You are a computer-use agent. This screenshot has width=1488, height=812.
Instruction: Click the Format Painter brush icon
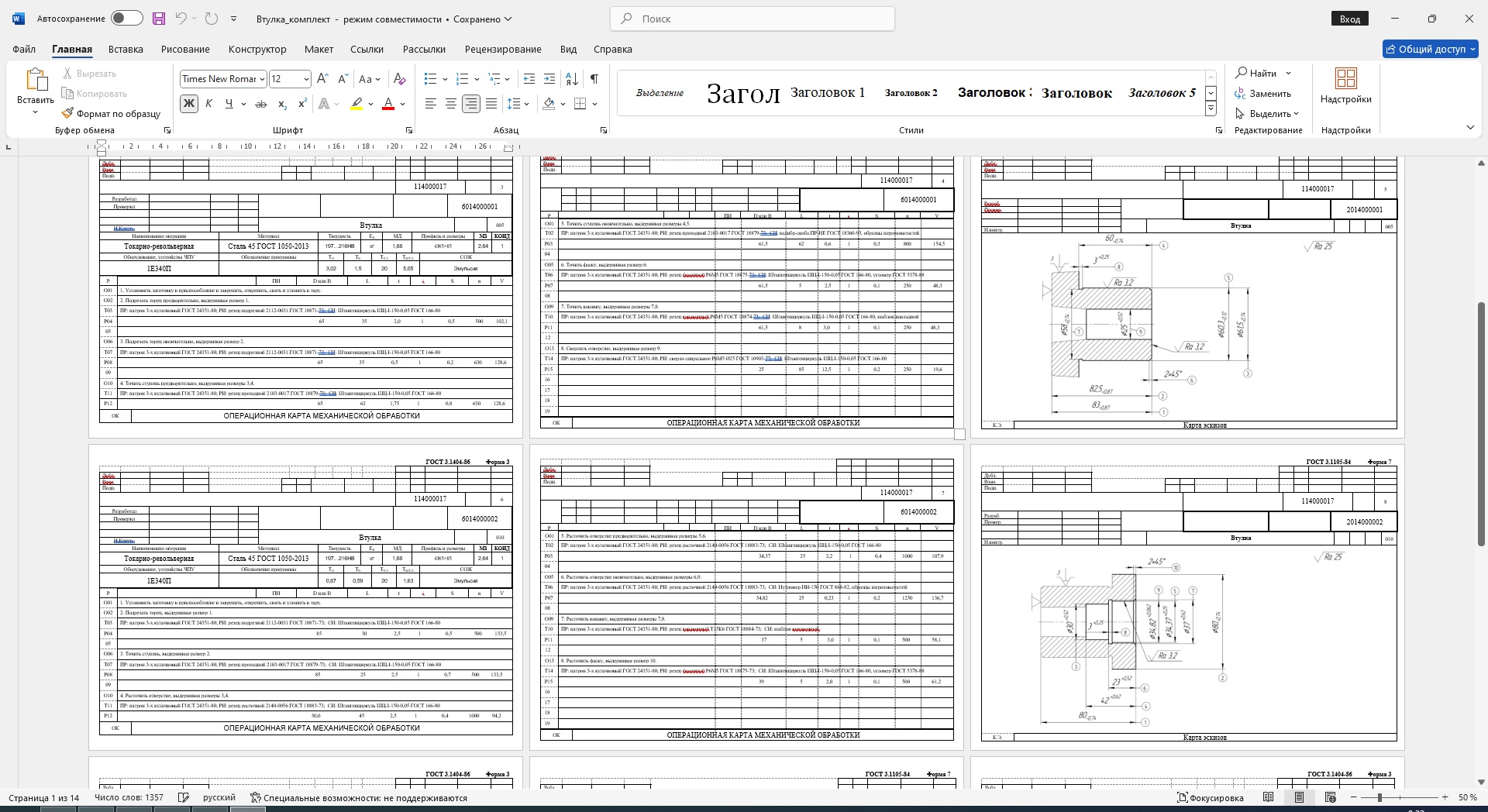click(68, 113)
